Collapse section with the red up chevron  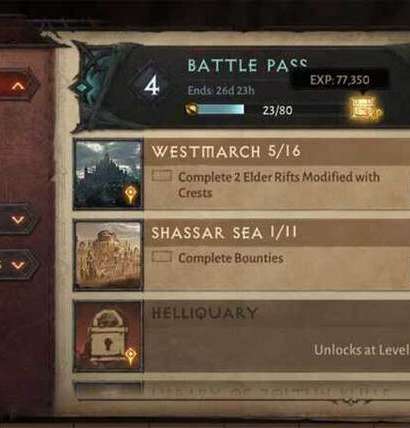point(18,86)
